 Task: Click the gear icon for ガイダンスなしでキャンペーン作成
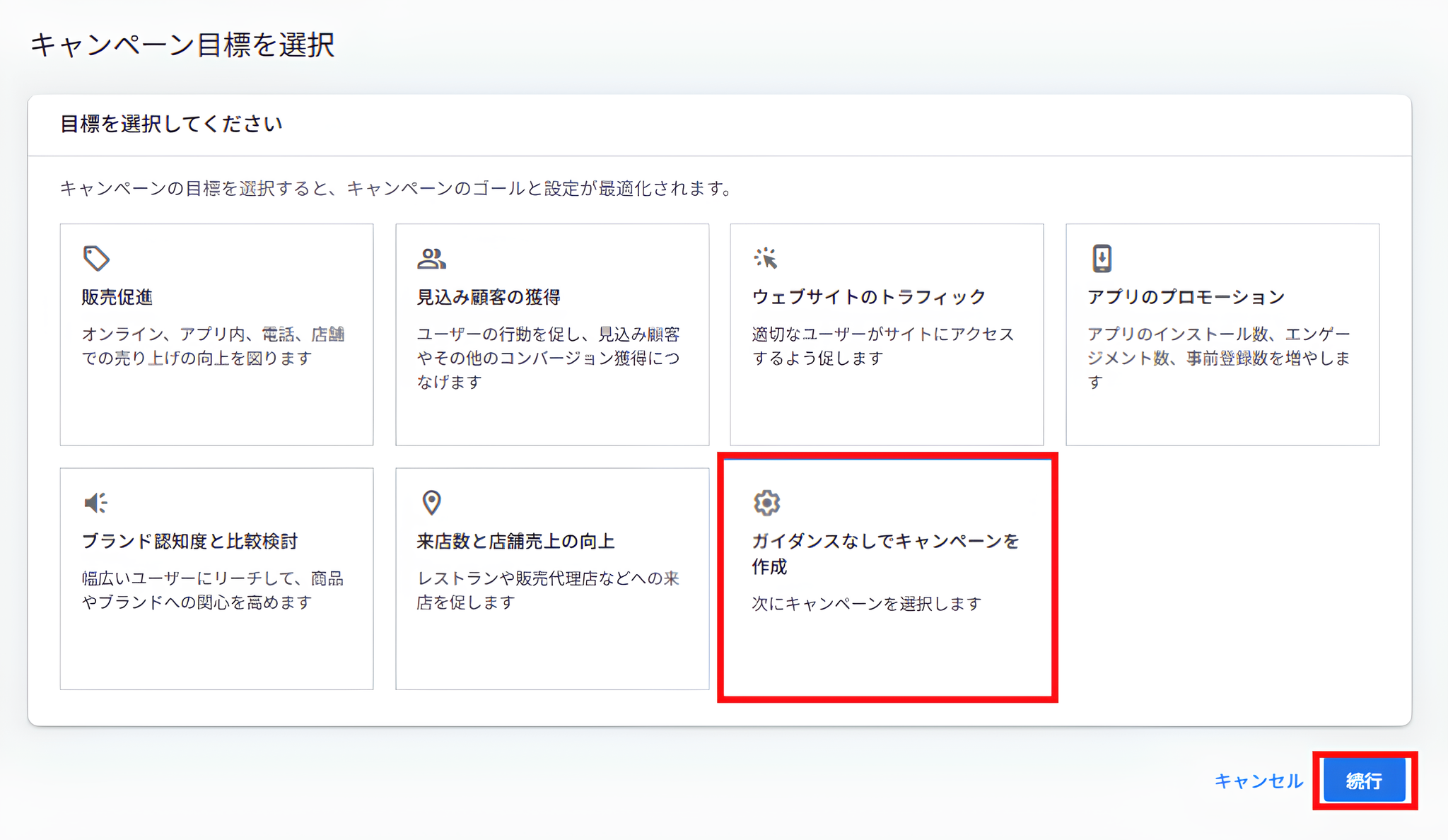(766, 503)
